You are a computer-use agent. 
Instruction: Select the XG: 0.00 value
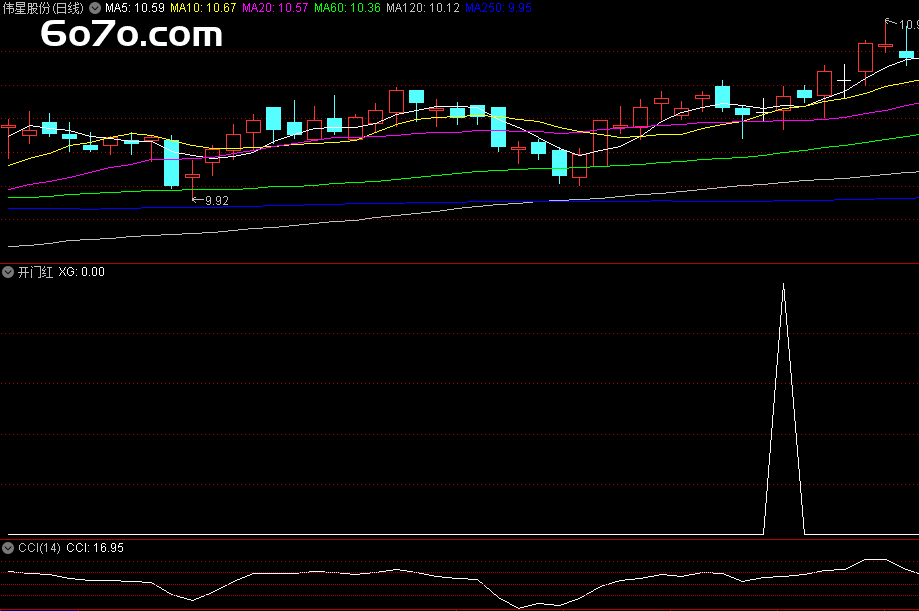81,272
